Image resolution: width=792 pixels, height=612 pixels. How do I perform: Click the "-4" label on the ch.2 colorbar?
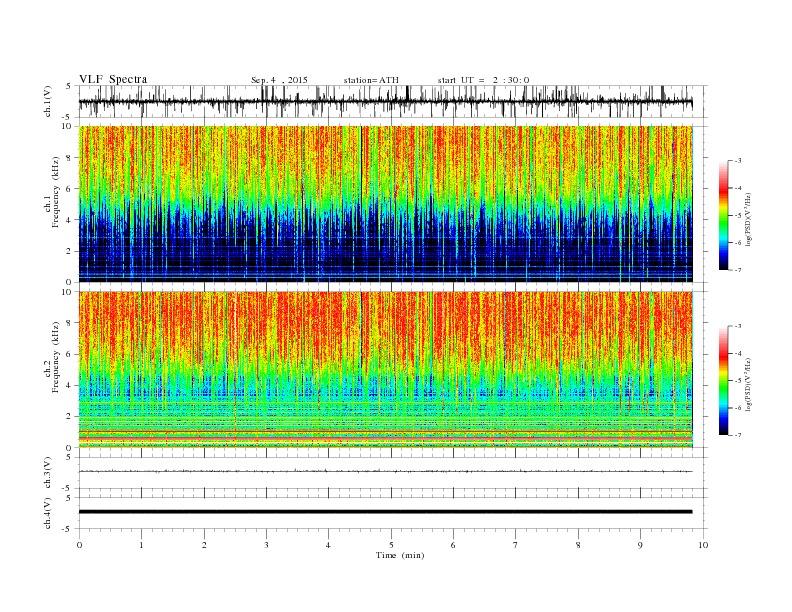tap(737, 353)
